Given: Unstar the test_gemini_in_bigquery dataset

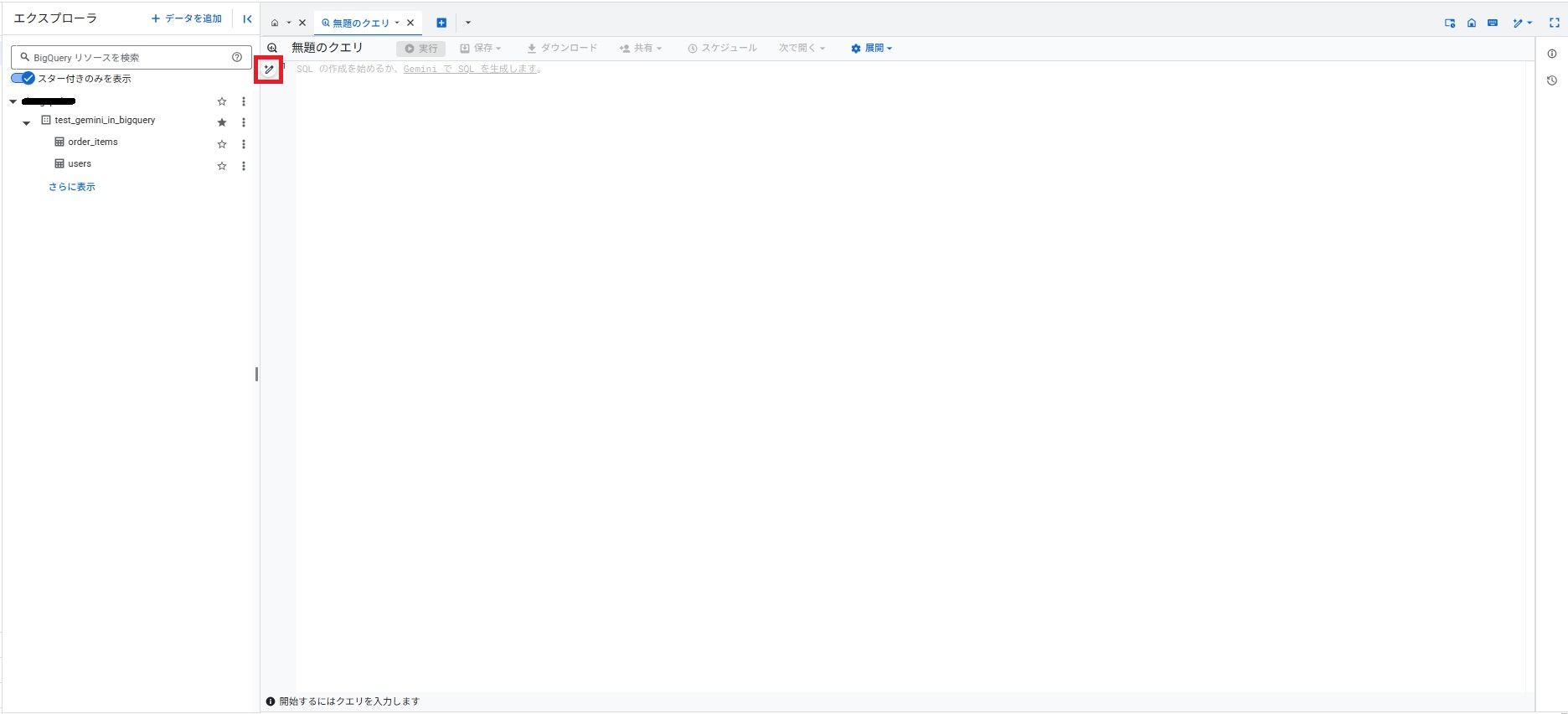Looking at the screenshot, I should pos(222,122).
